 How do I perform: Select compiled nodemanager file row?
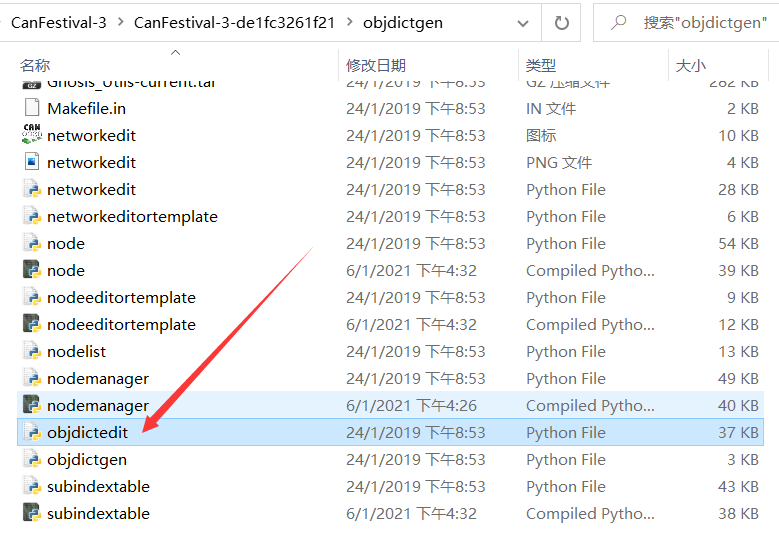(390, 405)
